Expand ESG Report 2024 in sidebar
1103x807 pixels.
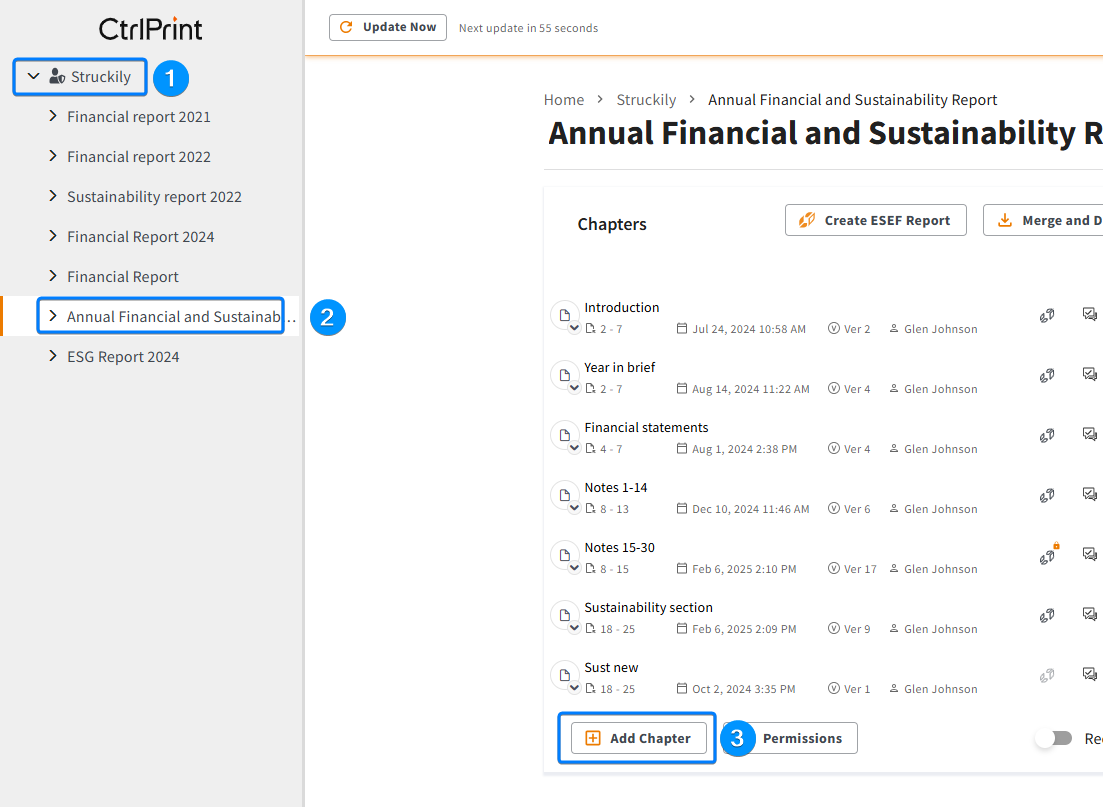coord(53,356)
